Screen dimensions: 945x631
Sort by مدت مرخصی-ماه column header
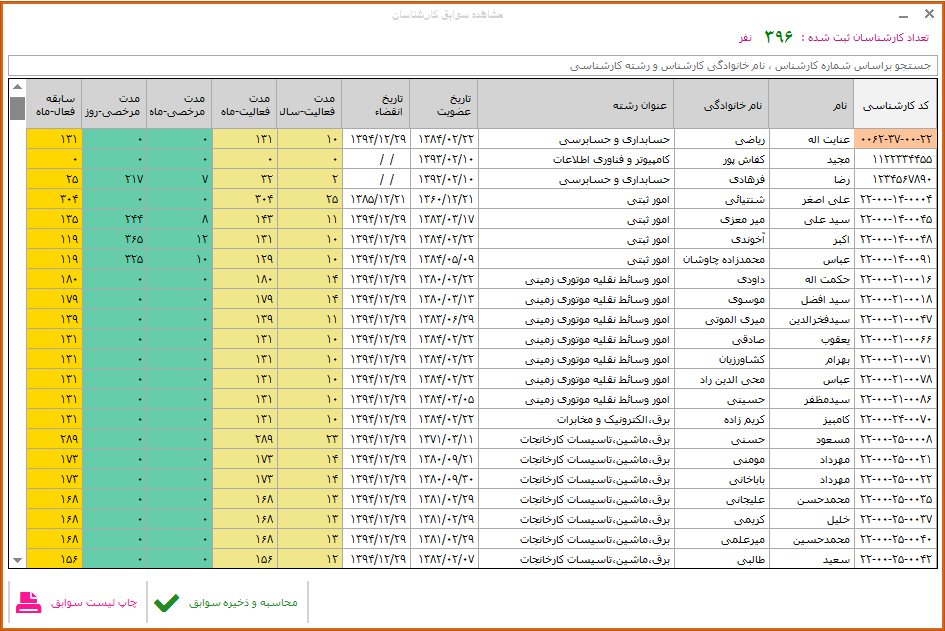179,105
